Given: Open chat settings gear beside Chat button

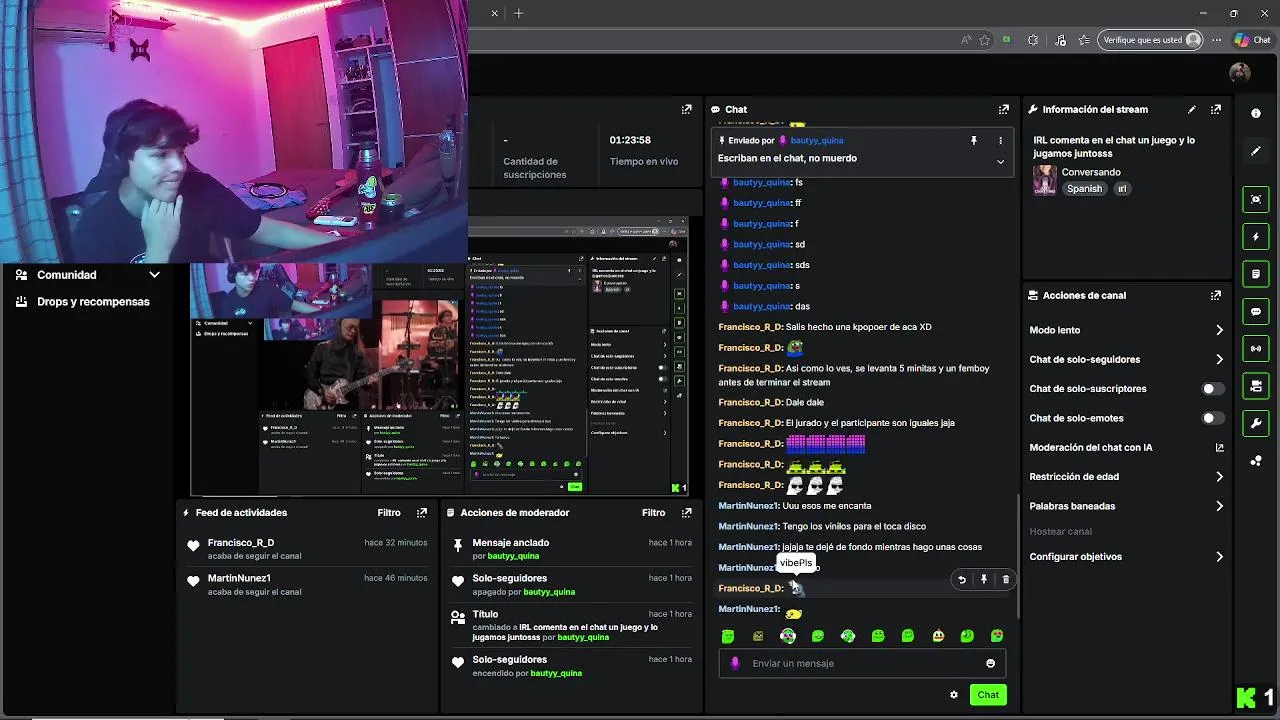Looking at the screenshot, I should (x=954, y=695).
